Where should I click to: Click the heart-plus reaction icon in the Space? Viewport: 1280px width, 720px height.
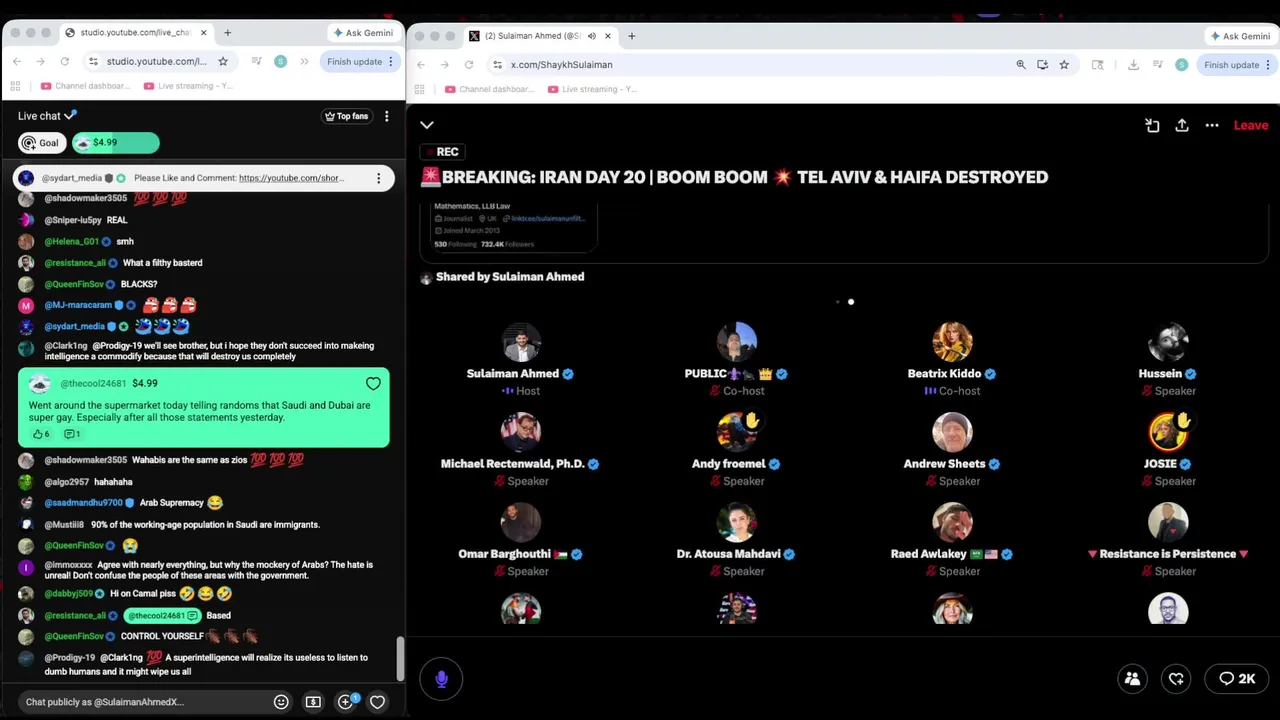tap(1176, 678)
